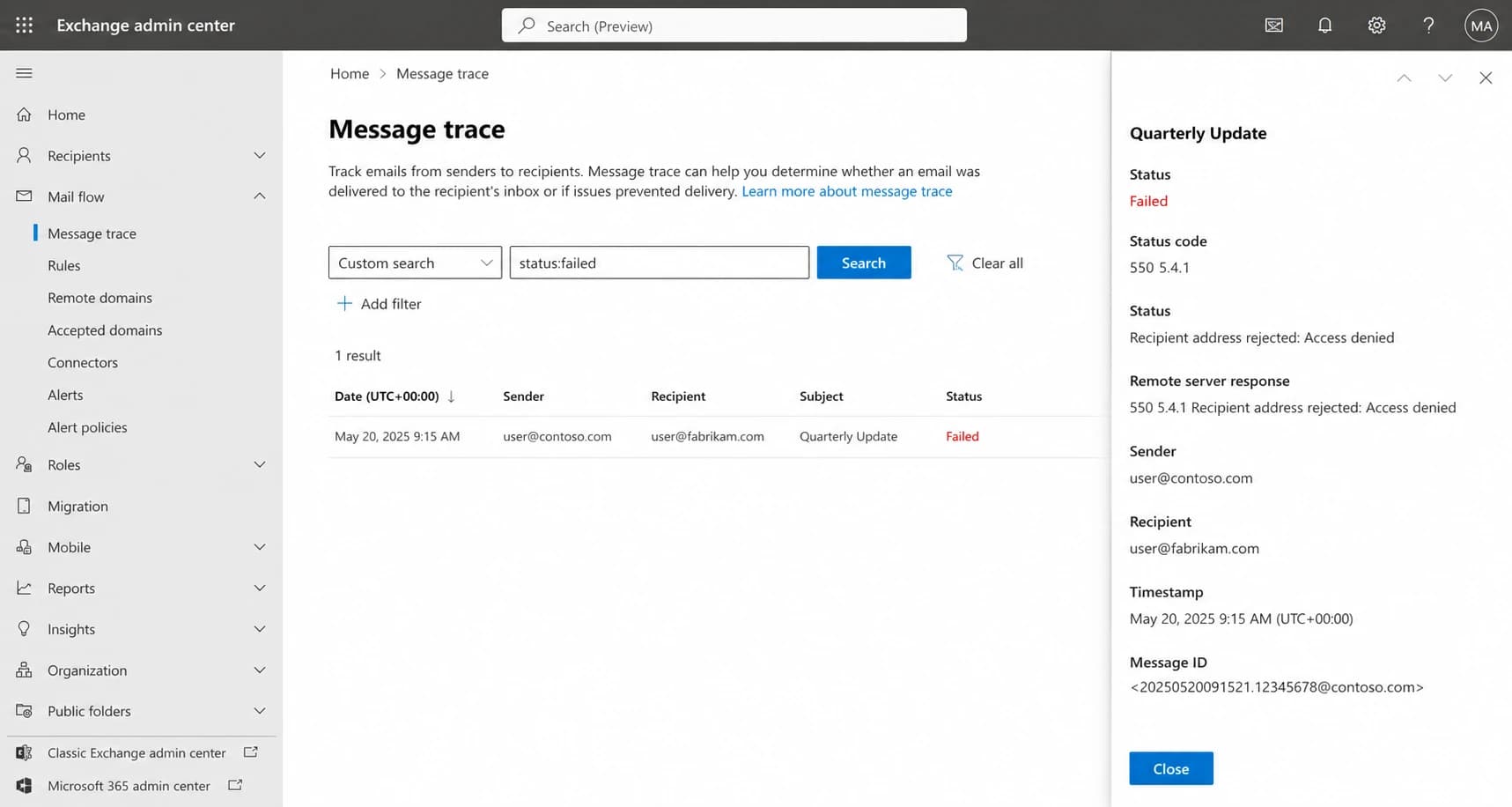Open Rules under Mail flow
The width and height of the screenshot is (1512, 807).
pyautogui.click(x=63, y=265)
